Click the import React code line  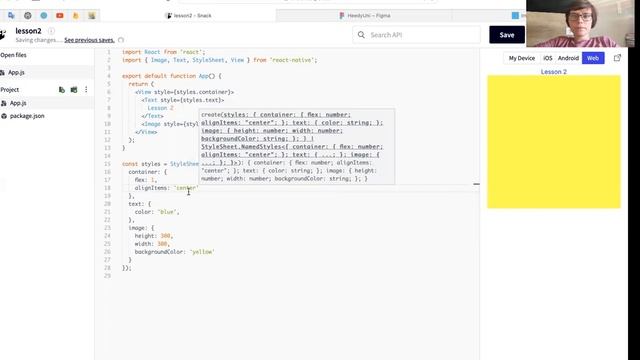point(164,52)
